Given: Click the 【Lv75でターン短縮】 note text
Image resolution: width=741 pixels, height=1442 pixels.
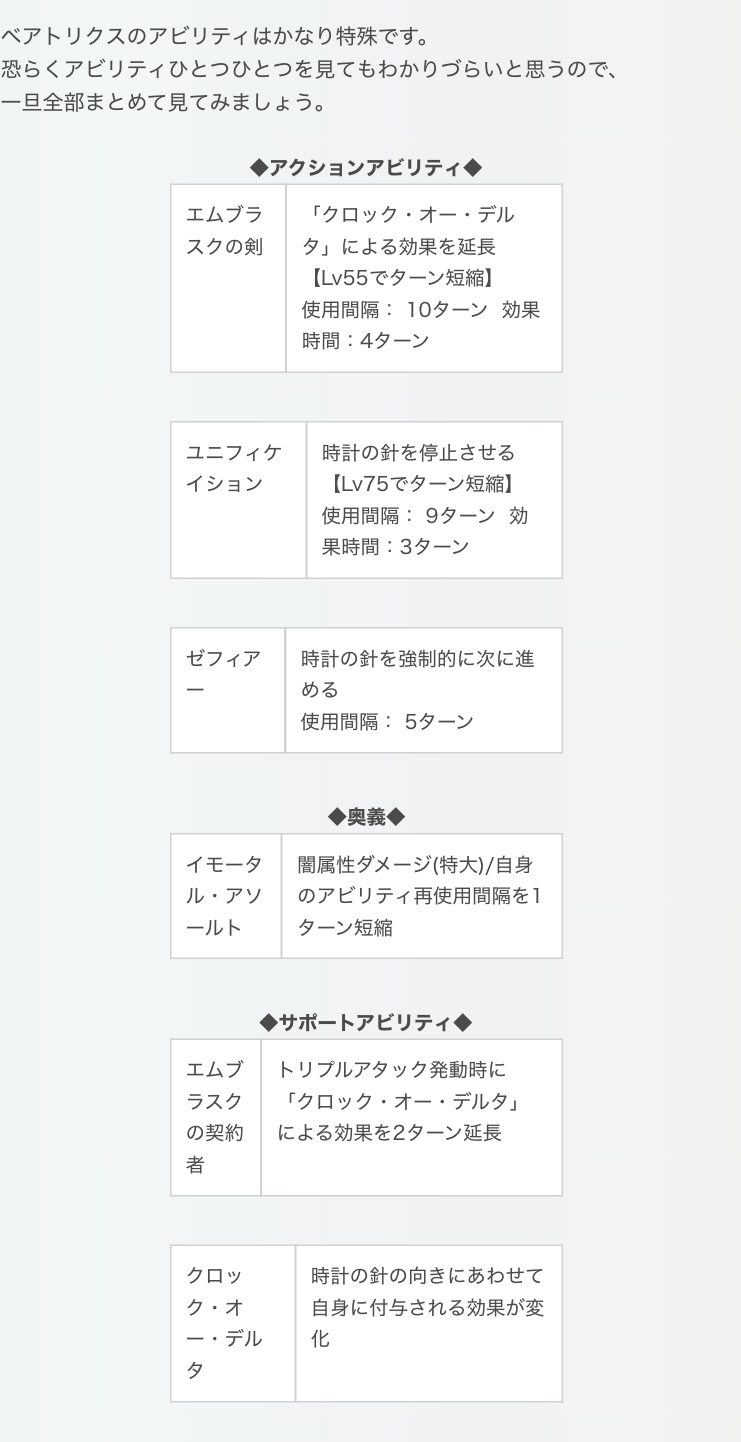Looking at the screenshot, I should (x=423, y=484).
